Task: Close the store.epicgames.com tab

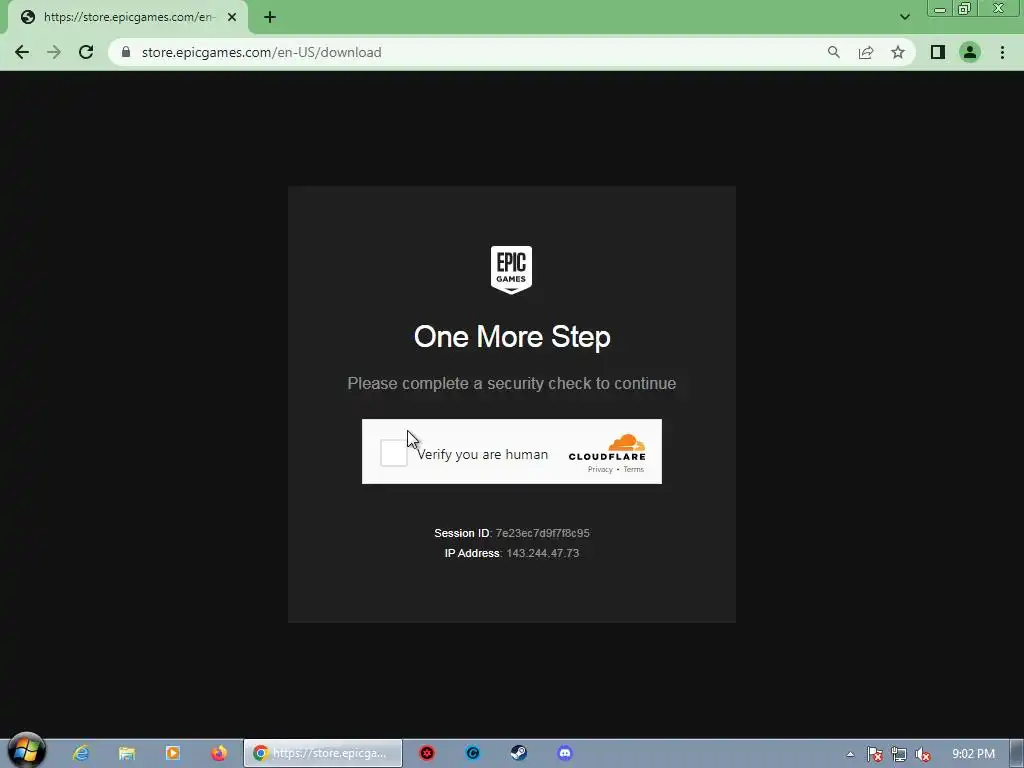Action: click(x=232, y=18)
